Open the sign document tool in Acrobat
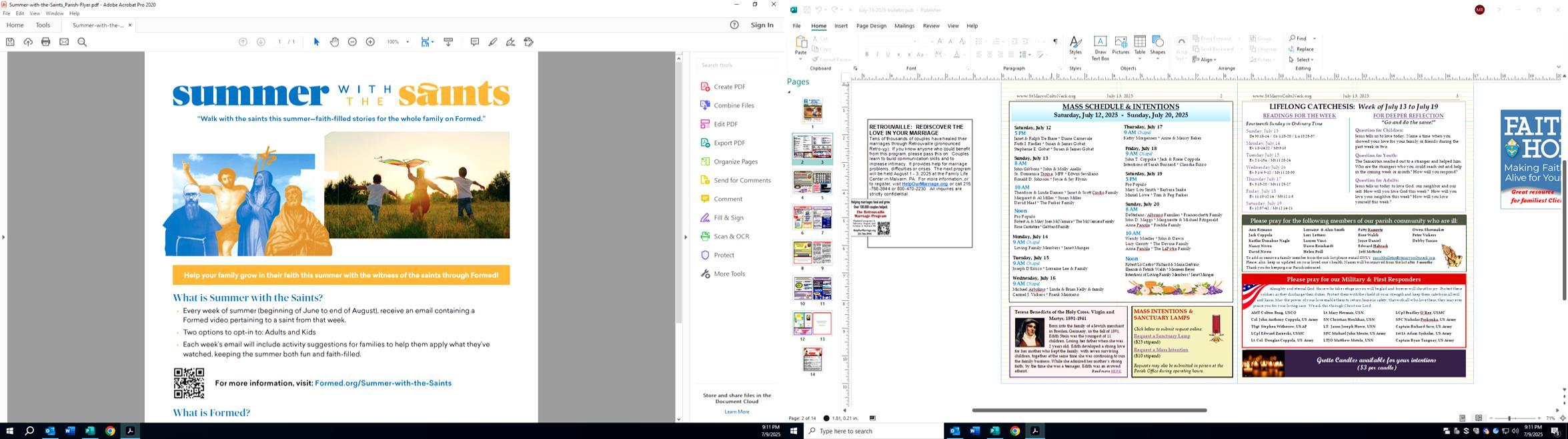Viewport: 1568px width, 439px height. 511,42
